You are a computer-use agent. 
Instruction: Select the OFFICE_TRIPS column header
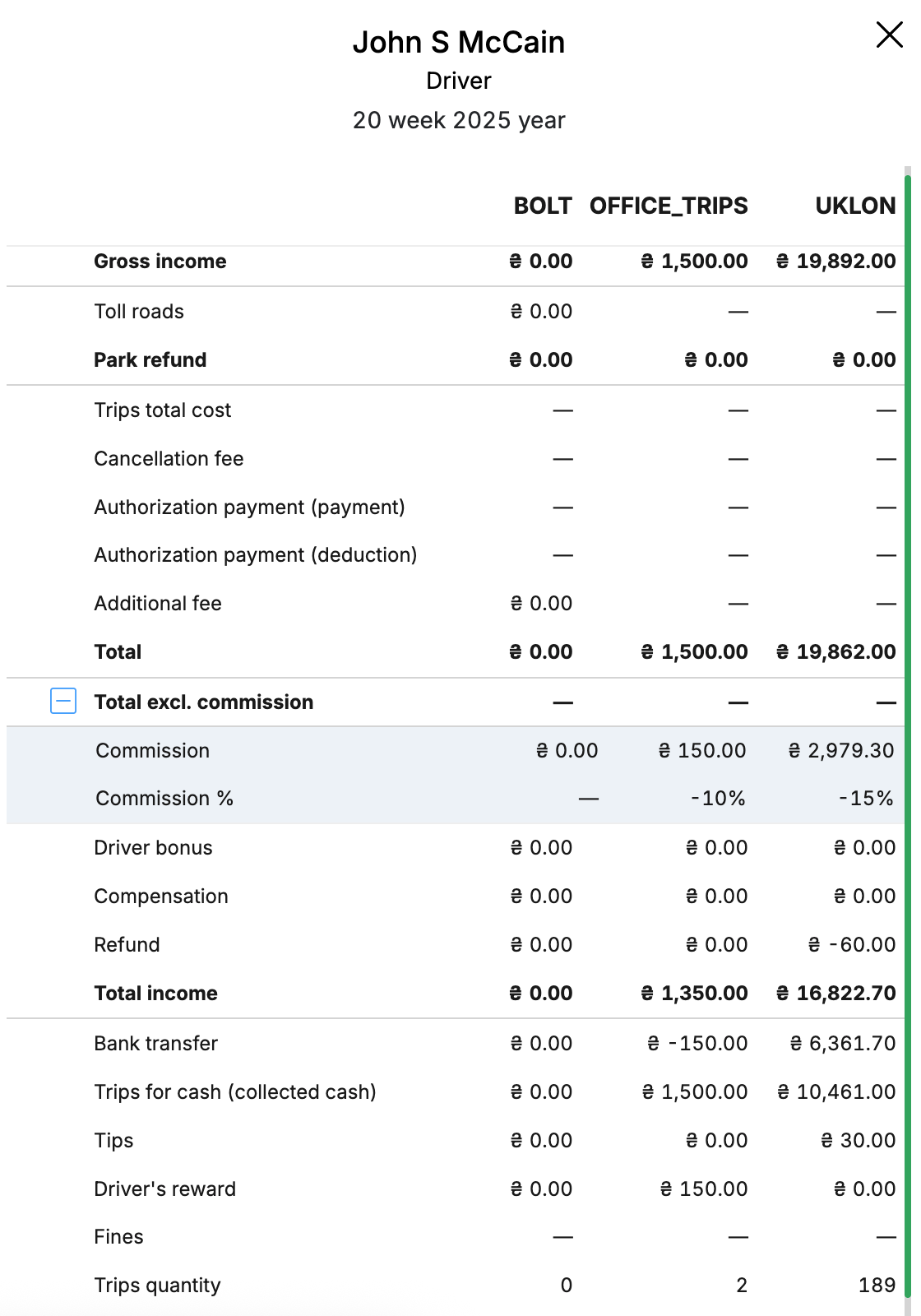point(669,206)
